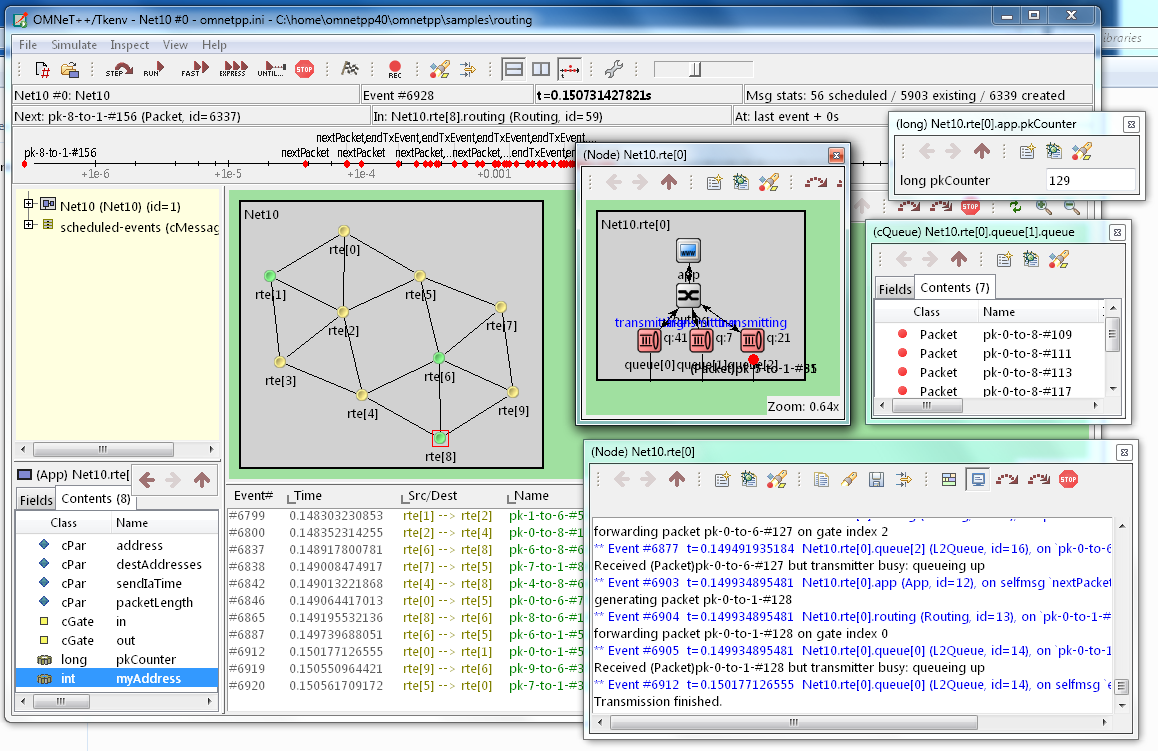1158x751 pixels.
Task: Select event #6912 row in event log
Action: pos(405,651)
